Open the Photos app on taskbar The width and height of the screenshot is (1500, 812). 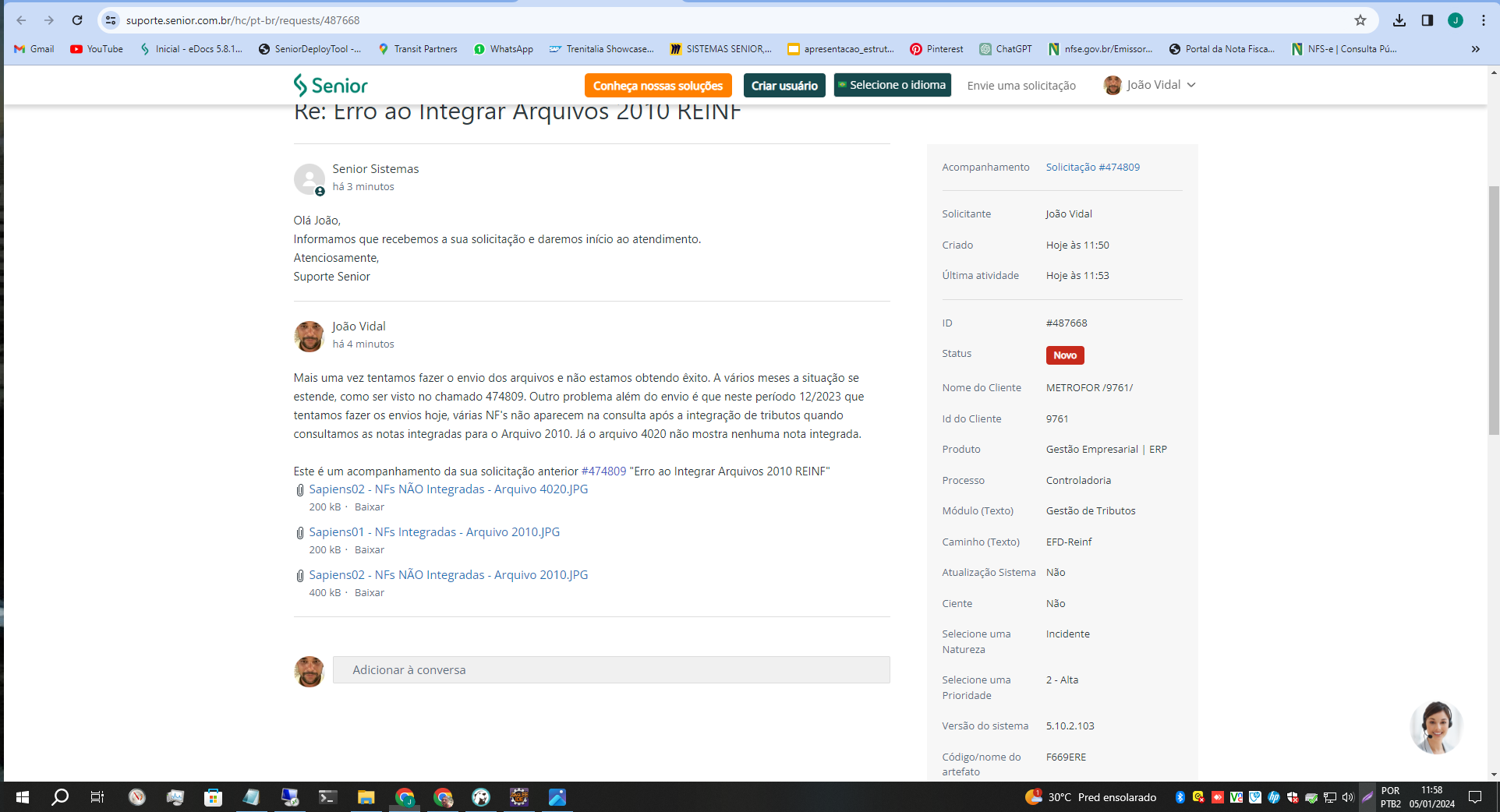point(557,797)
